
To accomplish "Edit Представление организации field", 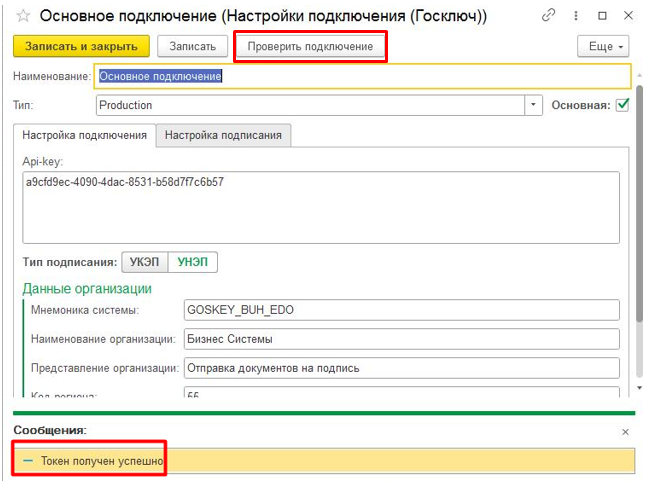I will pos(401,368).
